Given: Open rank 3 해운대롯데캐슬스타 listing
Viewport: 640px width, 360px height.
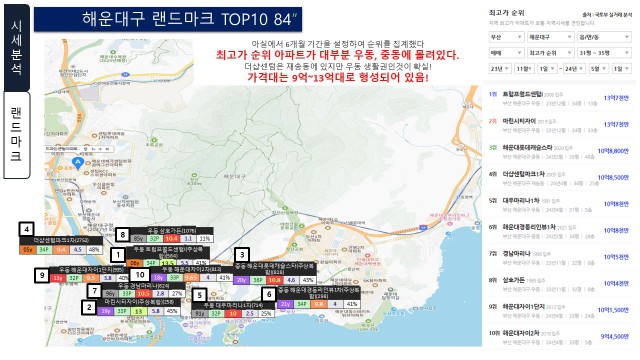Looking at the screenshot, I should 559,151.
